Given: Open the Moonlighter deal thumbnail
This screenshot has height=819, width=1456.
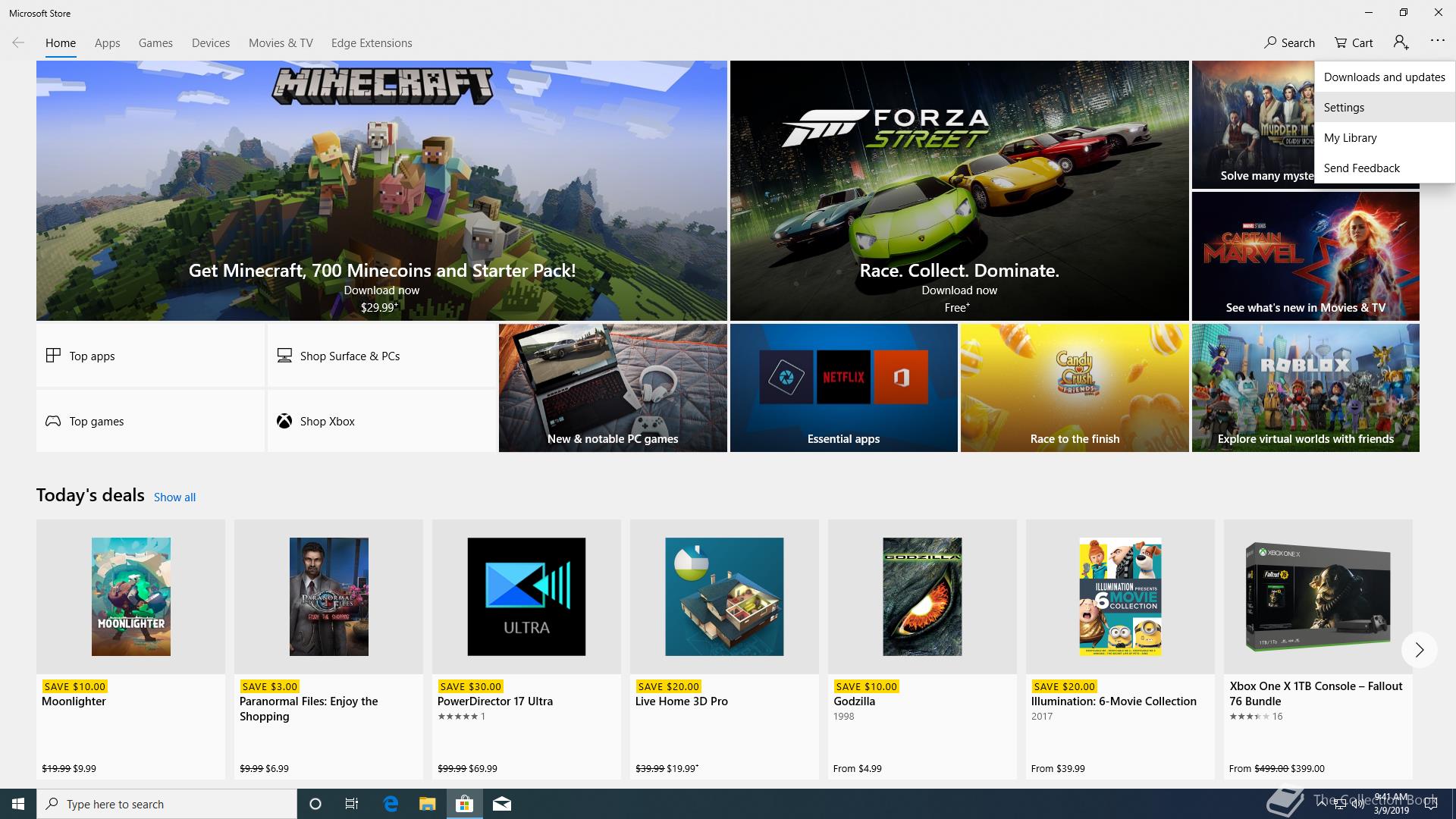Looking at the screenshot, I should point(130,597).
